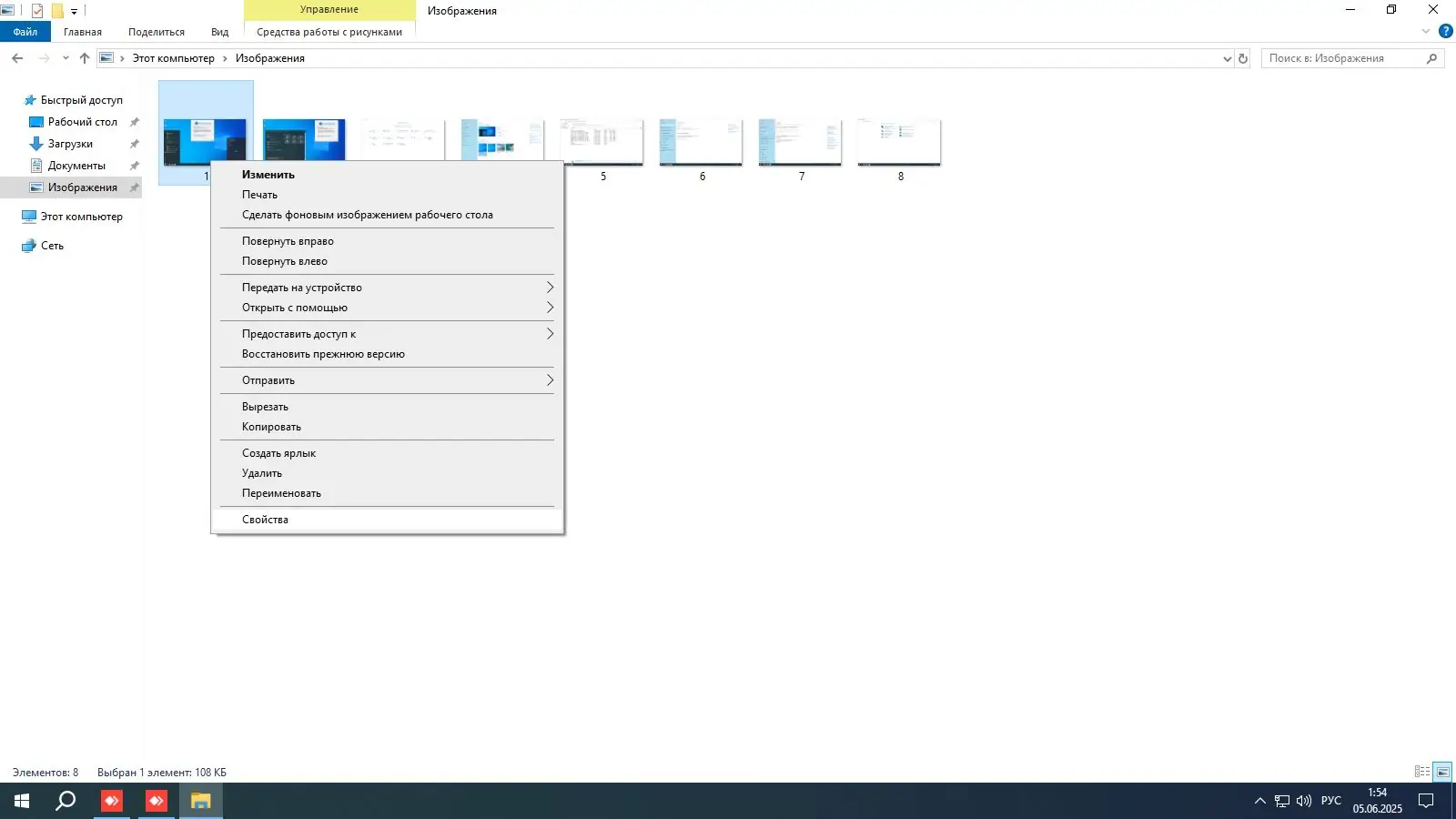Refresh the Изображения folder
This screenshot has height=819, width=1456.
(1243, 57)
